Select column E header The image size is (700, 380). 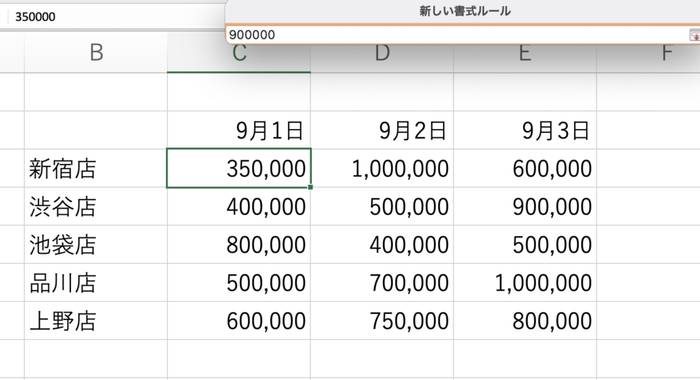[525, 53]
